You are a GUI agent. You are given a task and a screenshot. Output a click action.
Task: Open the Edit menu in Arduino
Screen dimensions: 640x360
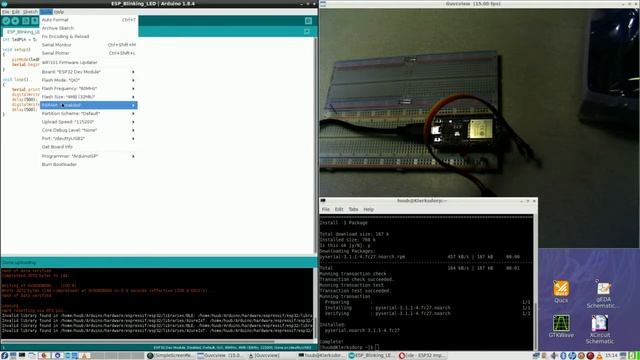point(16,12)
